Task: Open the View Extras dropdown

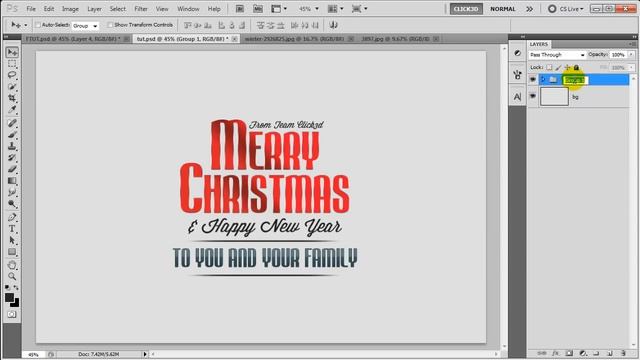Action: [279, 9]
